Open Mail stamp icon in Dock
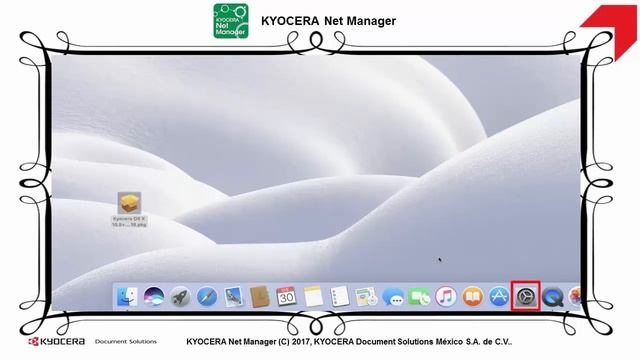The height and width of the screenshot is (360, 640). 233,297
